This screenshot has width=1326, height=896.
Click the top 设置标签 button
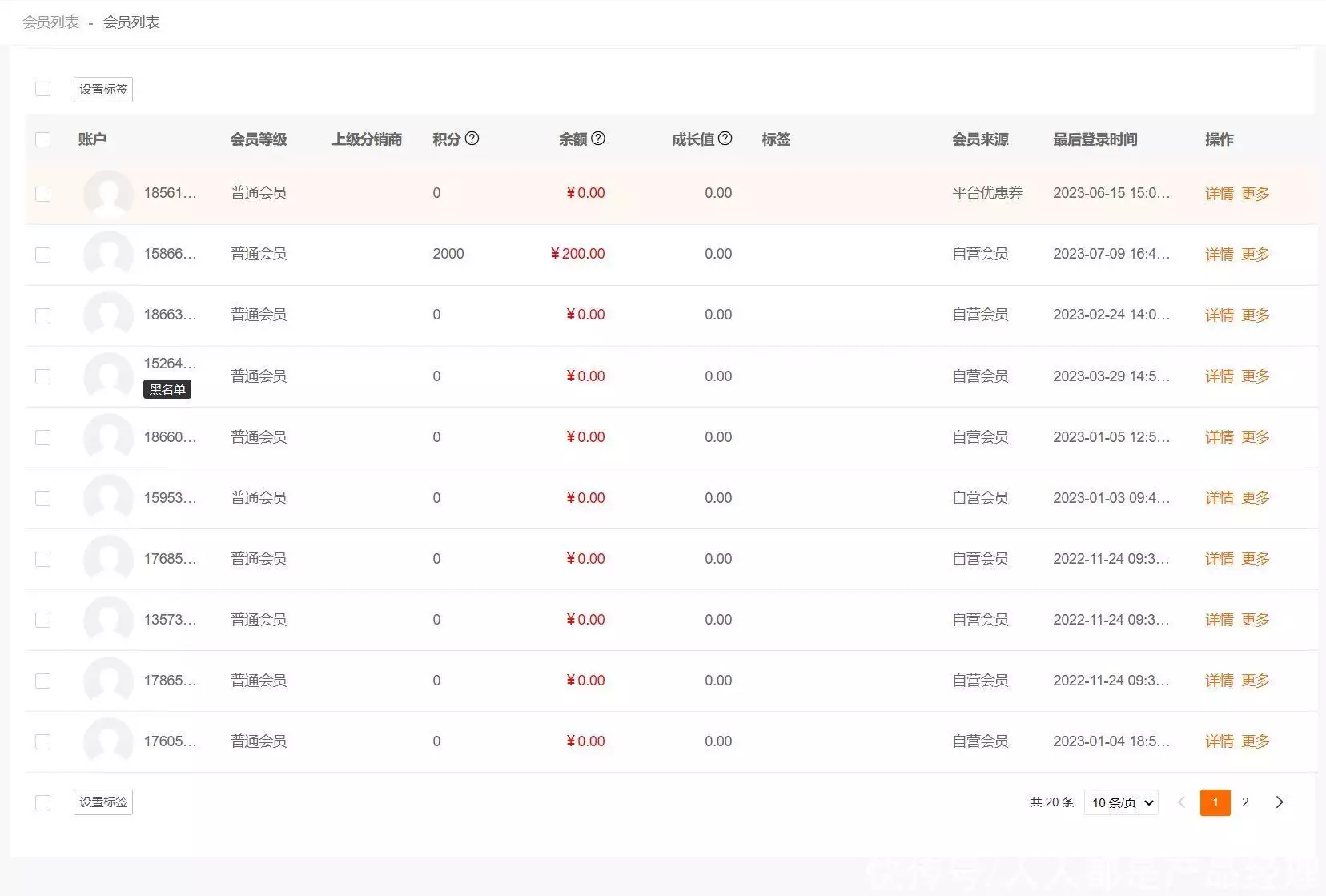pyautogui.click(x=103, y=90)
